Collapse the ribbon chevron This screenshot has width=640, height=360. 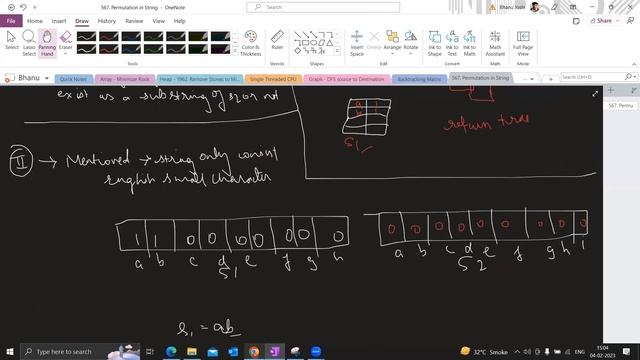634,64
